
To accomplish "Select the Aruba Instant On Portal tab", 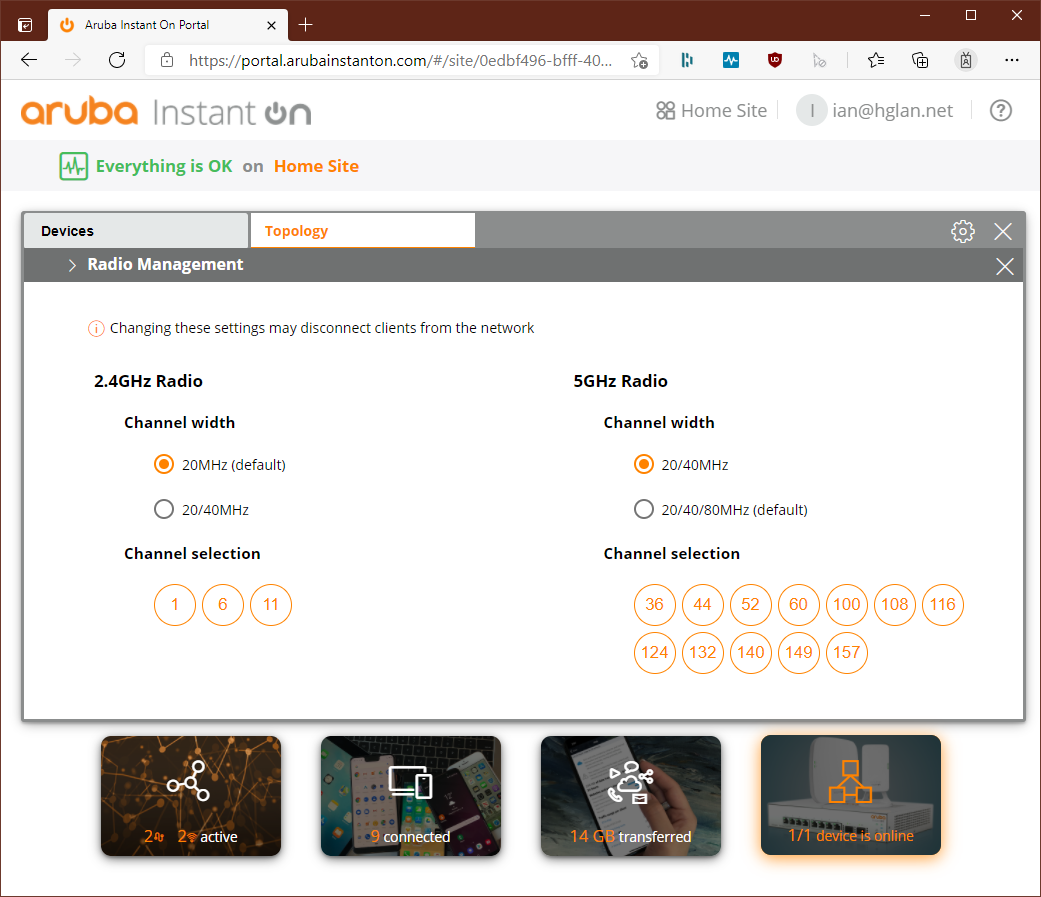I will (168, 25).
